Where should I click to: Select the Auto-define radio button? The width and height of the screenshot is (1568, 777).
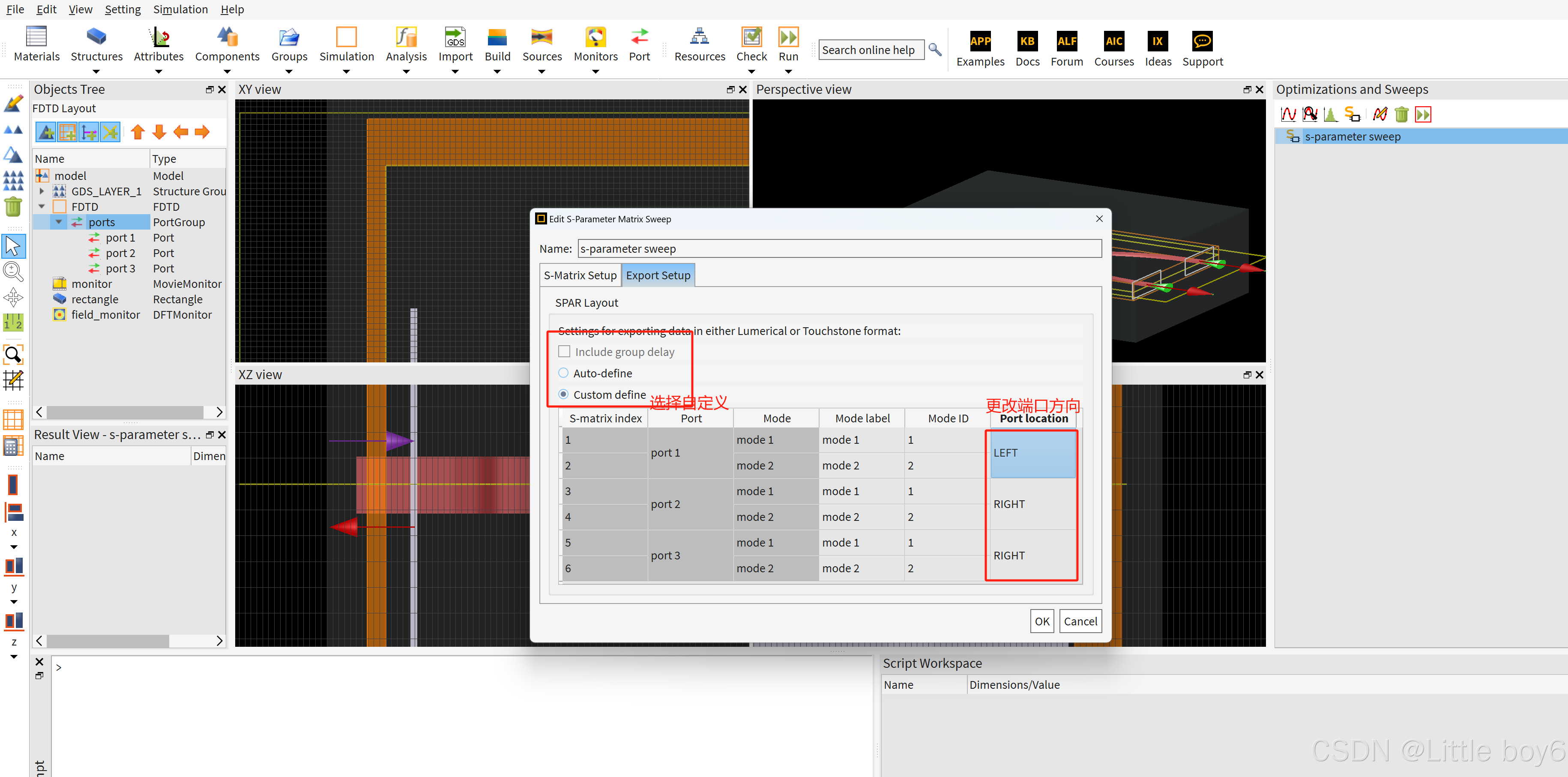click(564, 373)
